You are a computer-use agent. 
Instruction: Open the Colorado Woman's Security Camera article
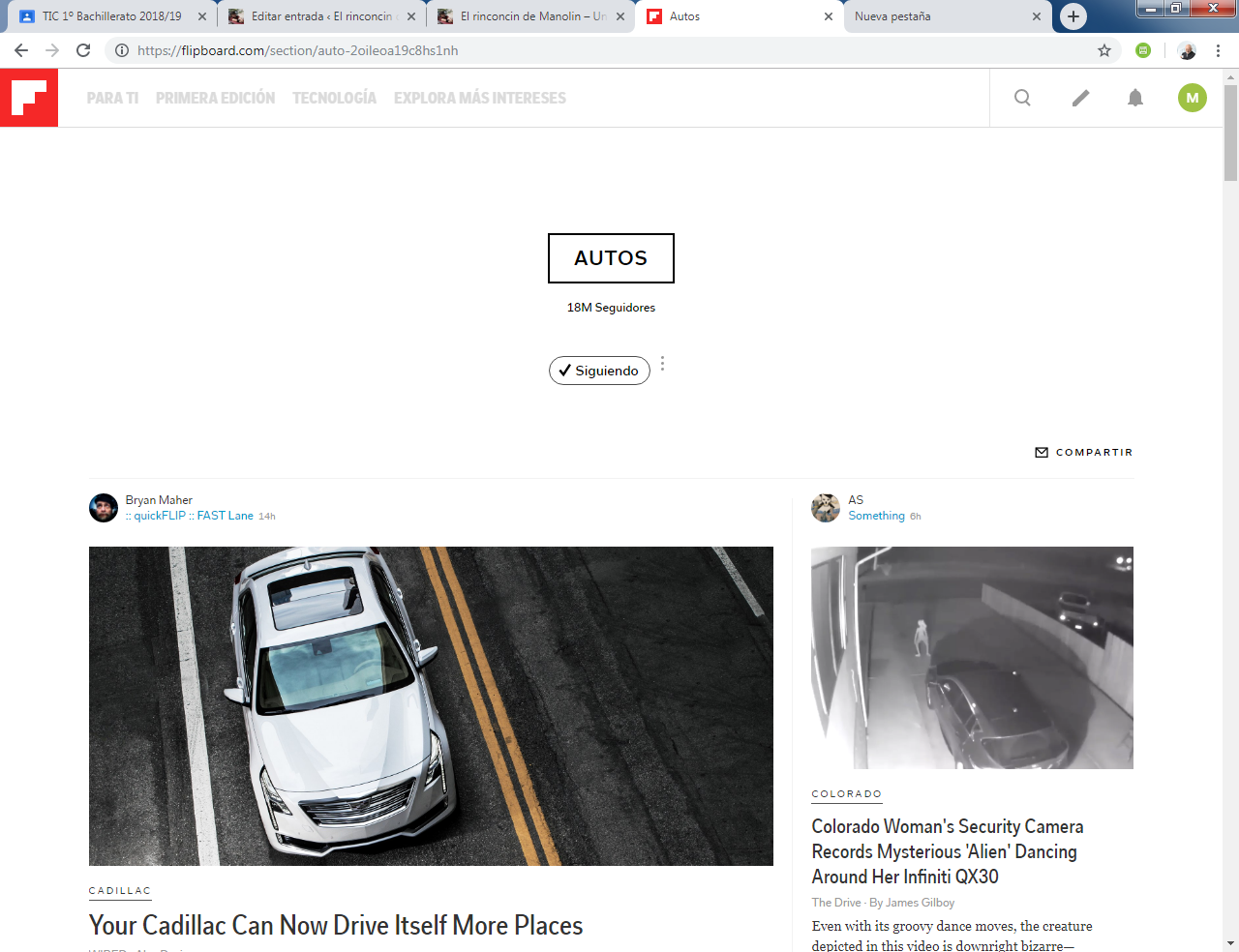click(x=947, y=851)
